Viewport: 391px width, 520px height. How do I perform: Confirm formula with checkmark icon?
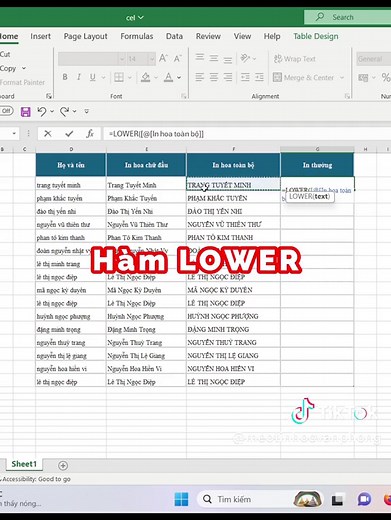[x=69, y=134]
